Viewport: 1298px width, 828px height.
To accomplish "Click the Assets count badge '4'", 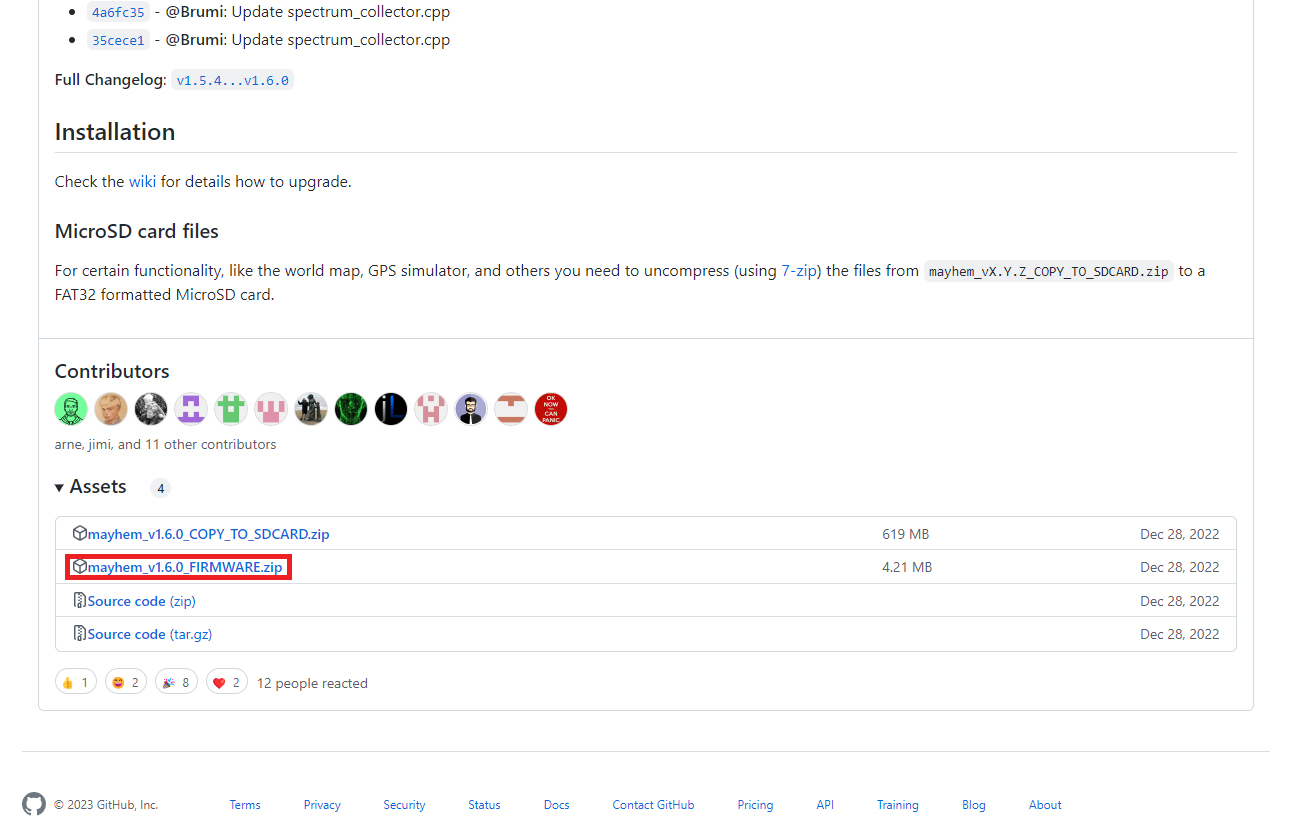I will coord(160,488).
